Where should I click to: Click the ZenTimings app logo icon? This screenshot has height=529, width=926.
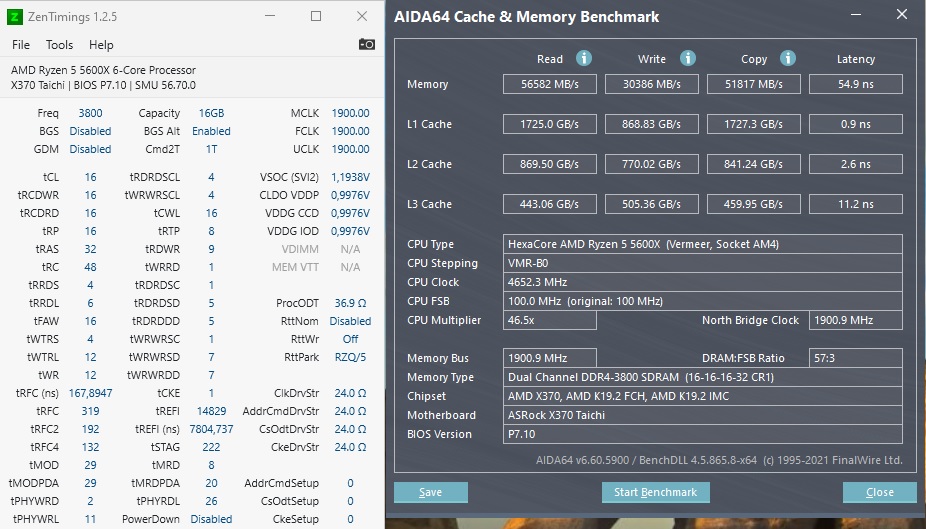[15, 17]
